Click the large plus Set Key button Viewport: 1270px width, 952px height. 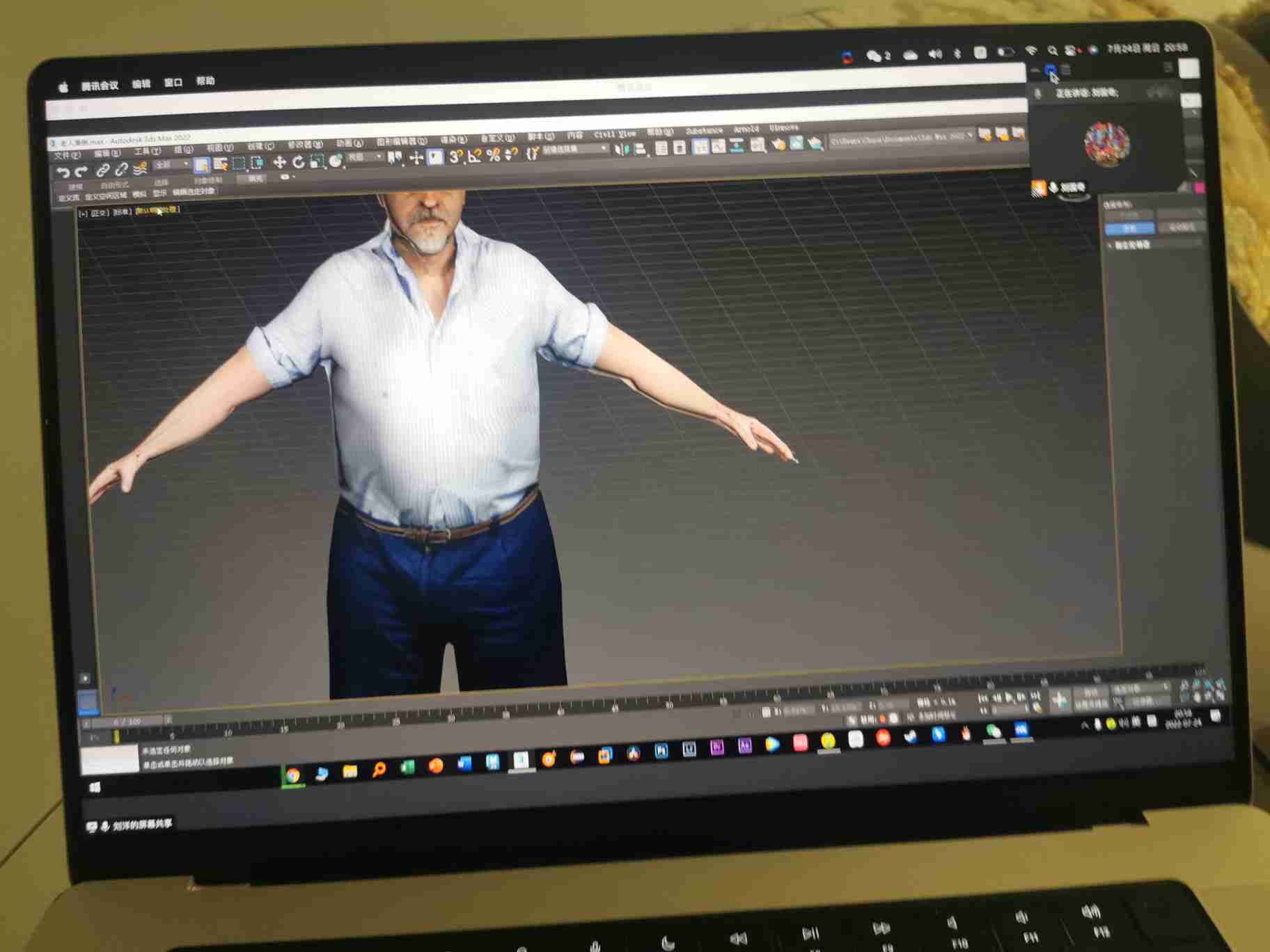[x=1059, y=700]
